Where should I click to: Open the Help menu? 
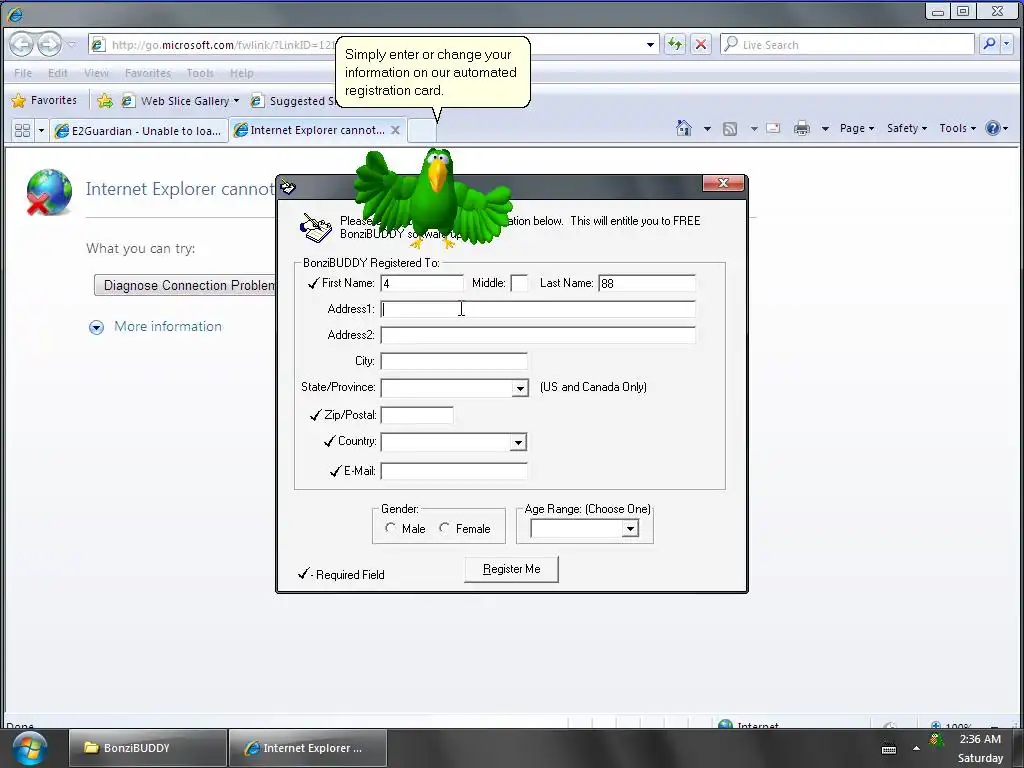(x=241, y=73)
